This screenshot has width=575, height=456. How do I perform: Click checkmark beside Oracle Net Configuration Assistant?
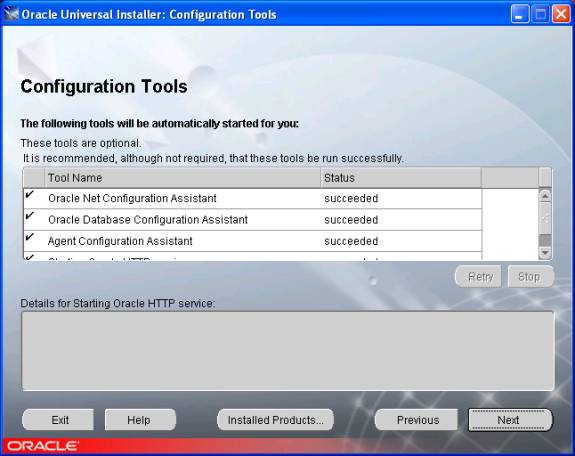(x=29, y=194)
